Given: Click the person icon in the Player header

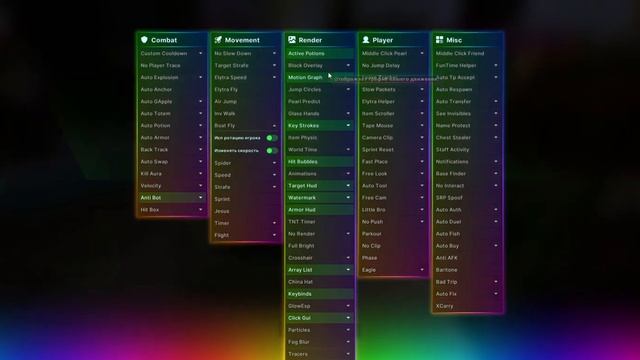Looking at the screenshot, I should [x=366, y=40].
